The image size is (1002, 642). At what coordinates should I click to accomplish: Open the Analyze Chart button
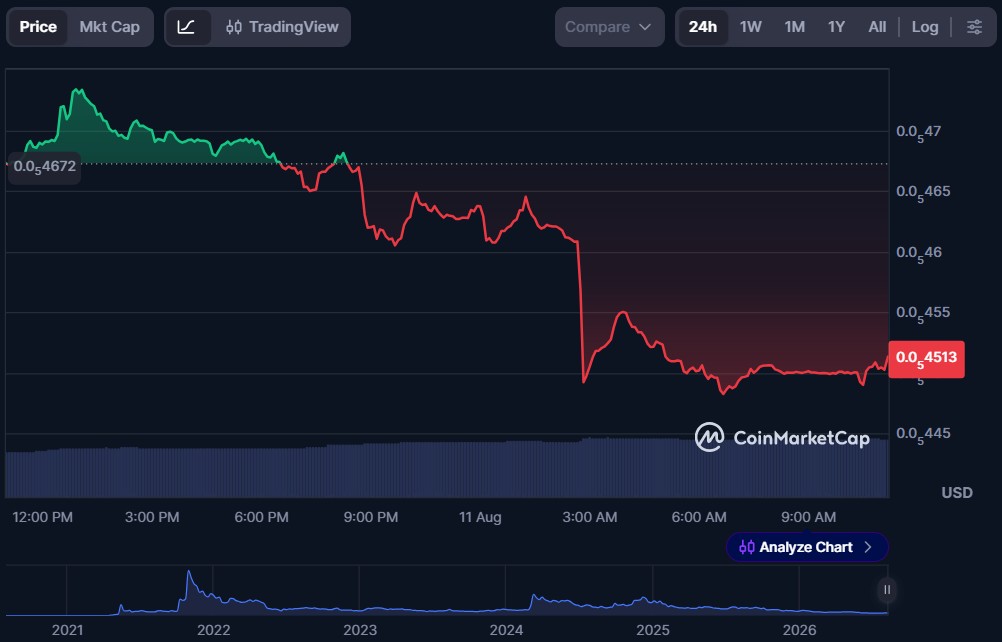[806, 547]
